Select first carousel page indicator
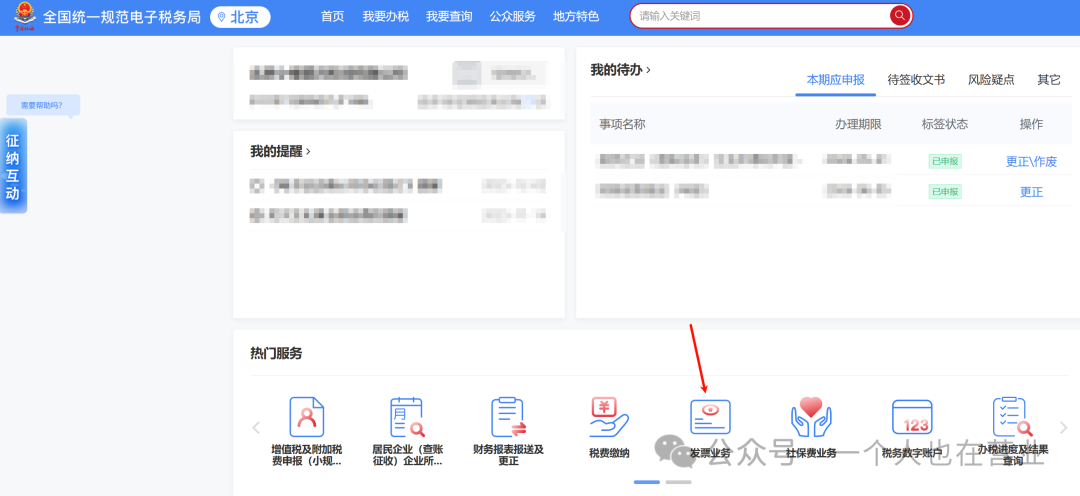 (647, 482)
